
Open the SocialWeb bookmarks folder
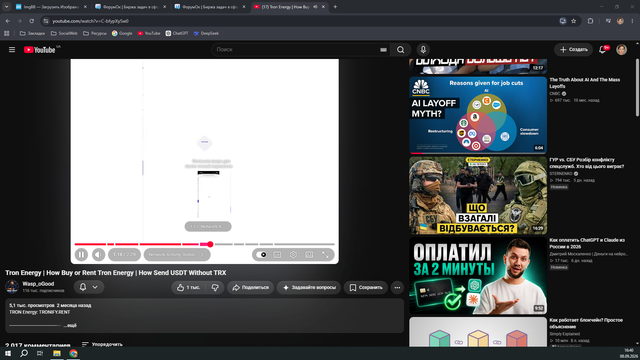[64, 33]
